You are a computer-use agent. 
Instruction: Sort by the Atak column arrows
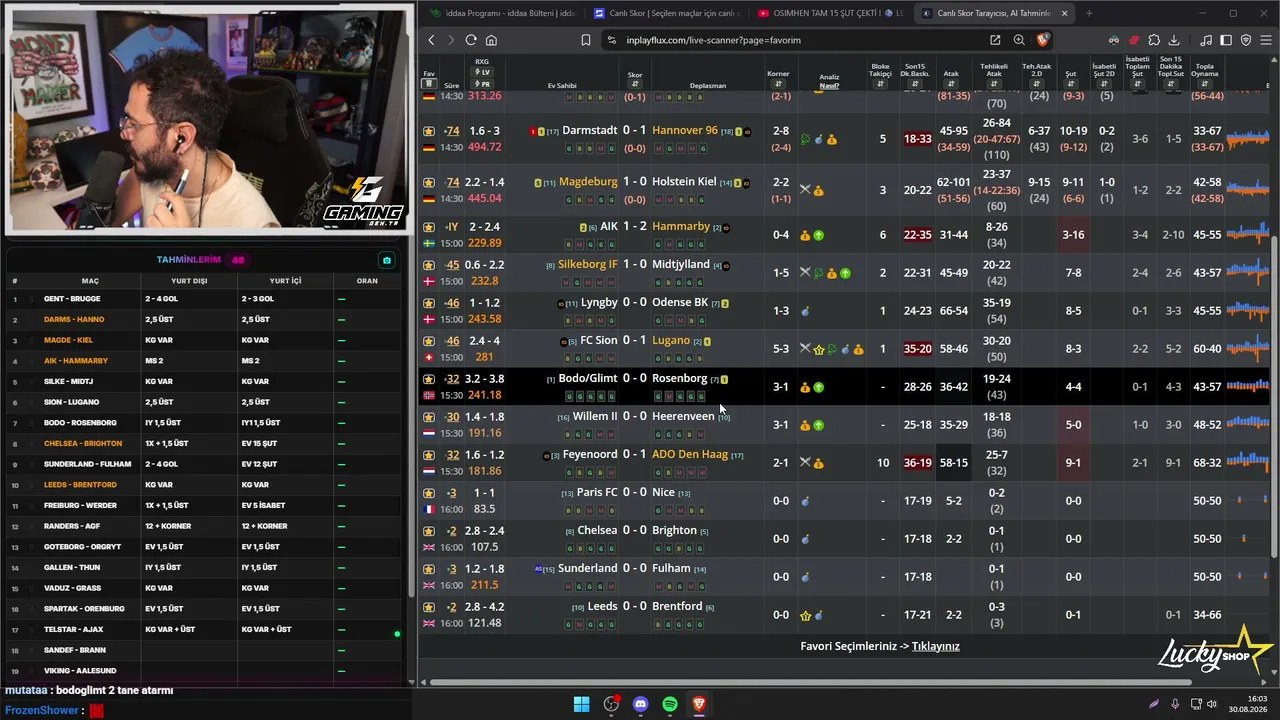tap(951, 84)
